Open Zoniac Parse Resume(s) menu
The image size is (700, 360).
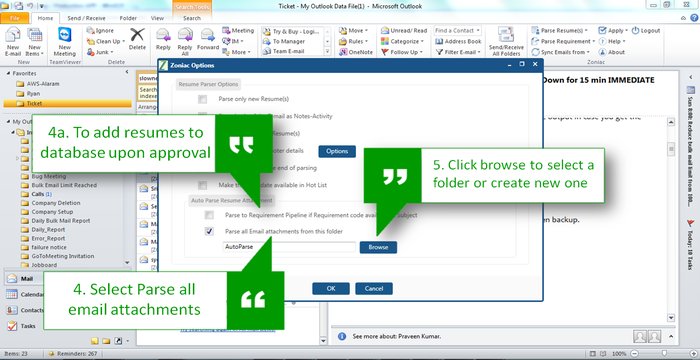[x=559, y=30]
